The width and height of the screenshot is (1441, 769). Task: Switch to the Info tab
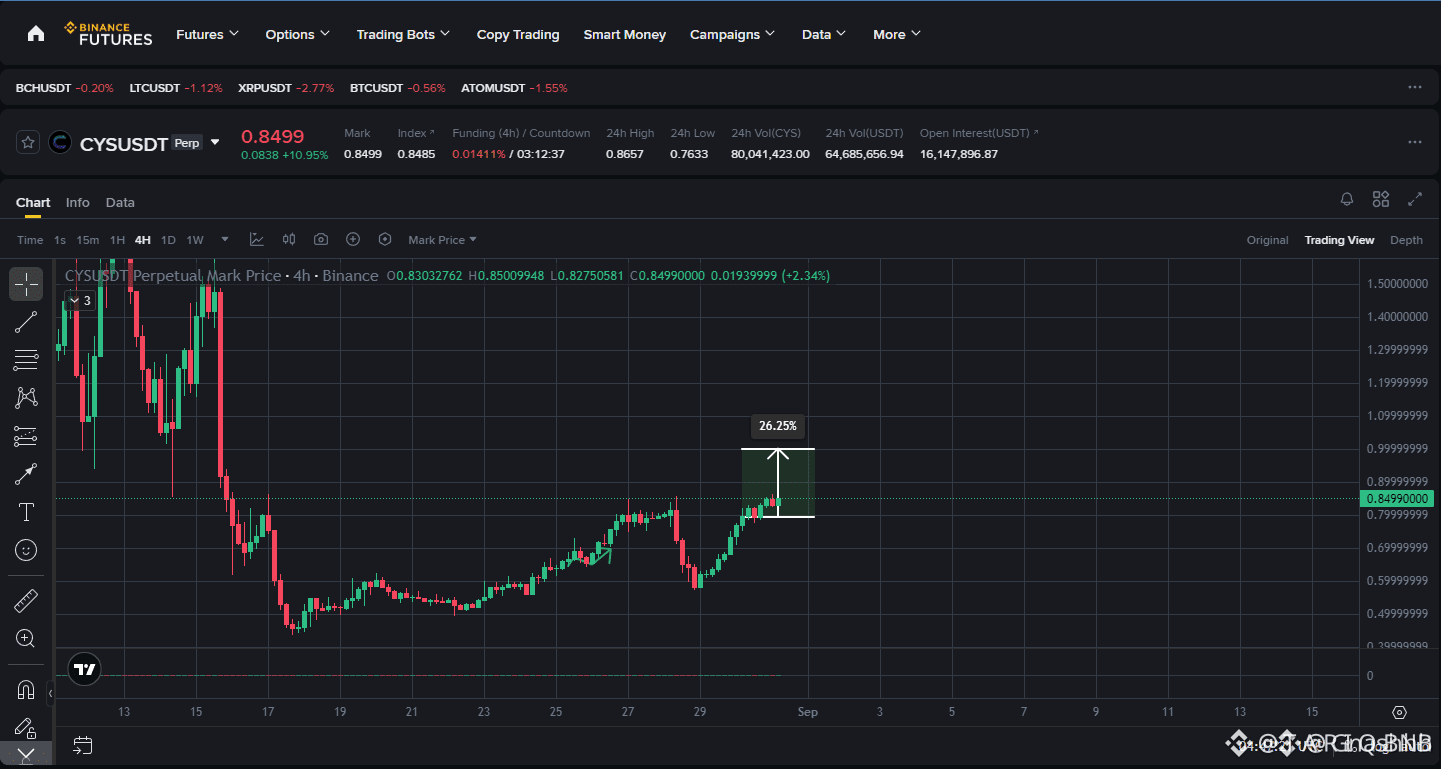click(x=78, y=202)
